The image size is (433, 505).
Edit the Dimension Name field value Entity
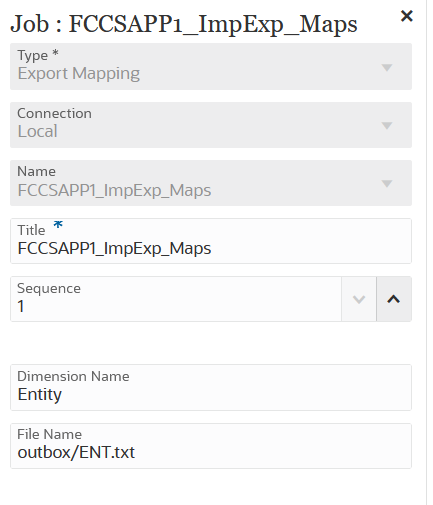pos(211,387)
